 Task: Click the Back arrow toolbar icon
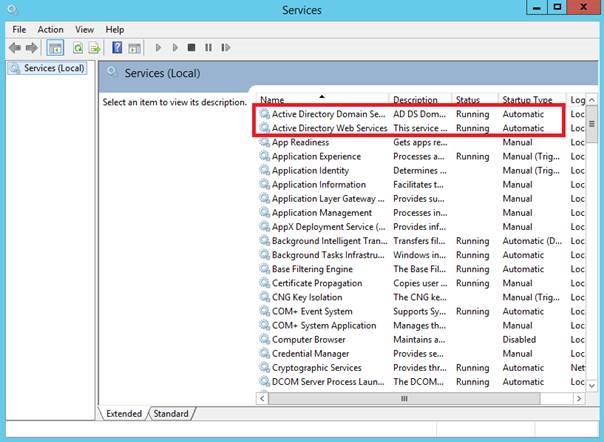pos(15,48)
